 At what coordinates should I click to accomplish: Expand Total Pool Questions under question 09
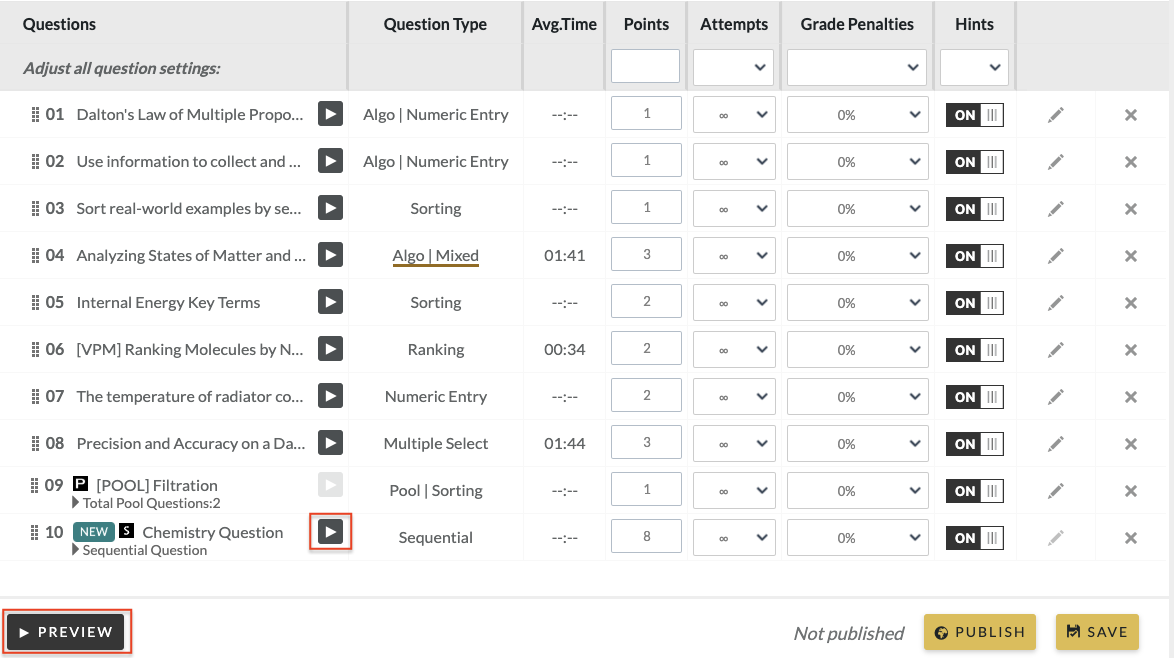click(x=76, y=503)
